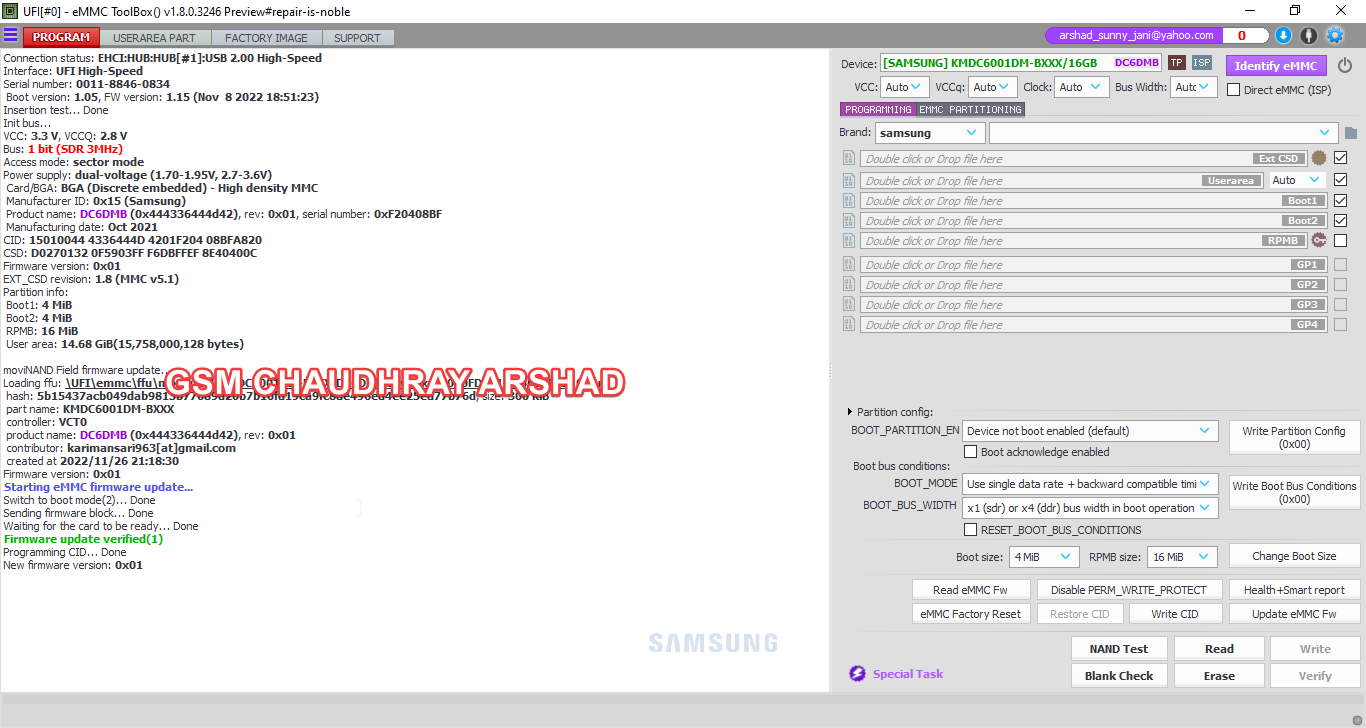Viewport: 1366px width, 728px height.
Task: Open the BOOT_MODE dropdown
Action: [1090, 484]
